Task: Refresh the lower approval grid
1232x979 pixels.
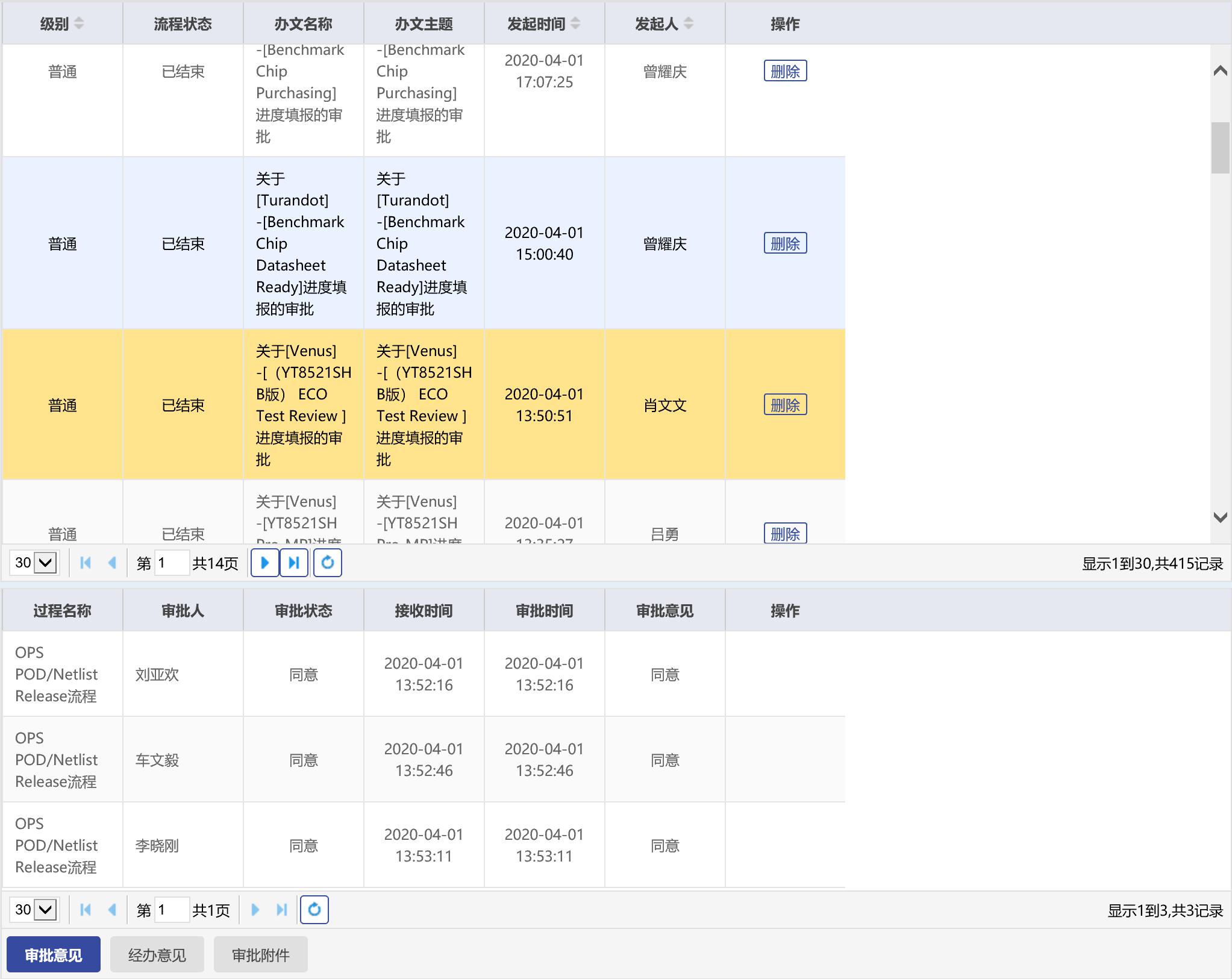Action: pyautogui.click(x=314, y=910)
